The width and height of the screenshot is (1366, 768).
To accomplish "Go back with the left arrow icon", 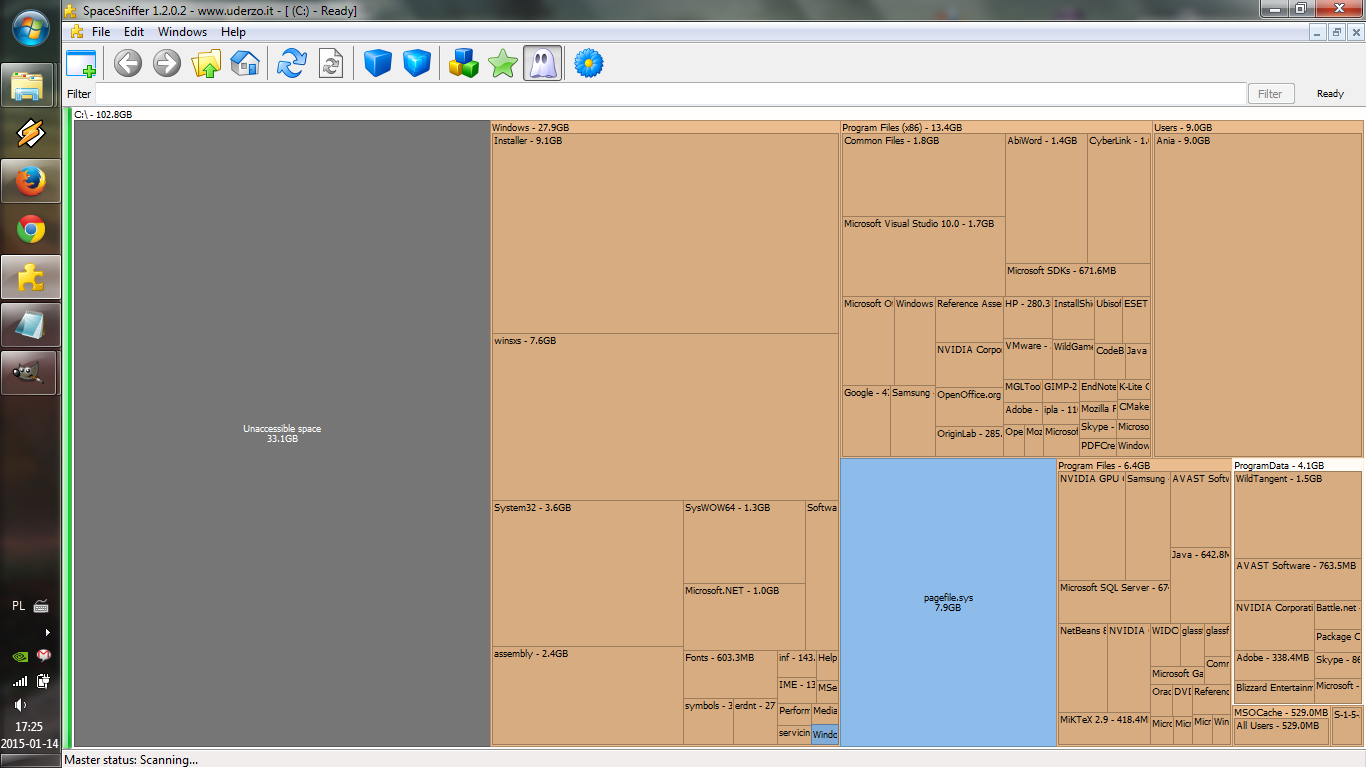I will 127,65.
